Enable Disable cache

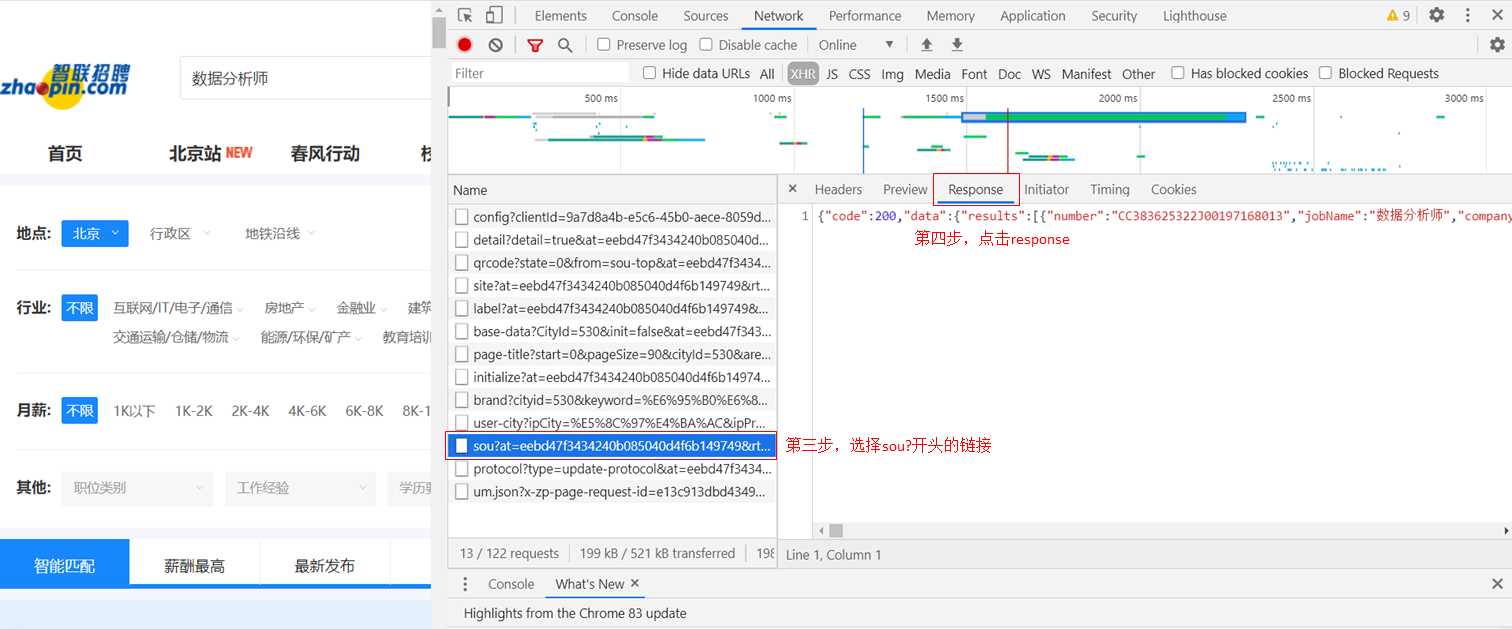706,44
